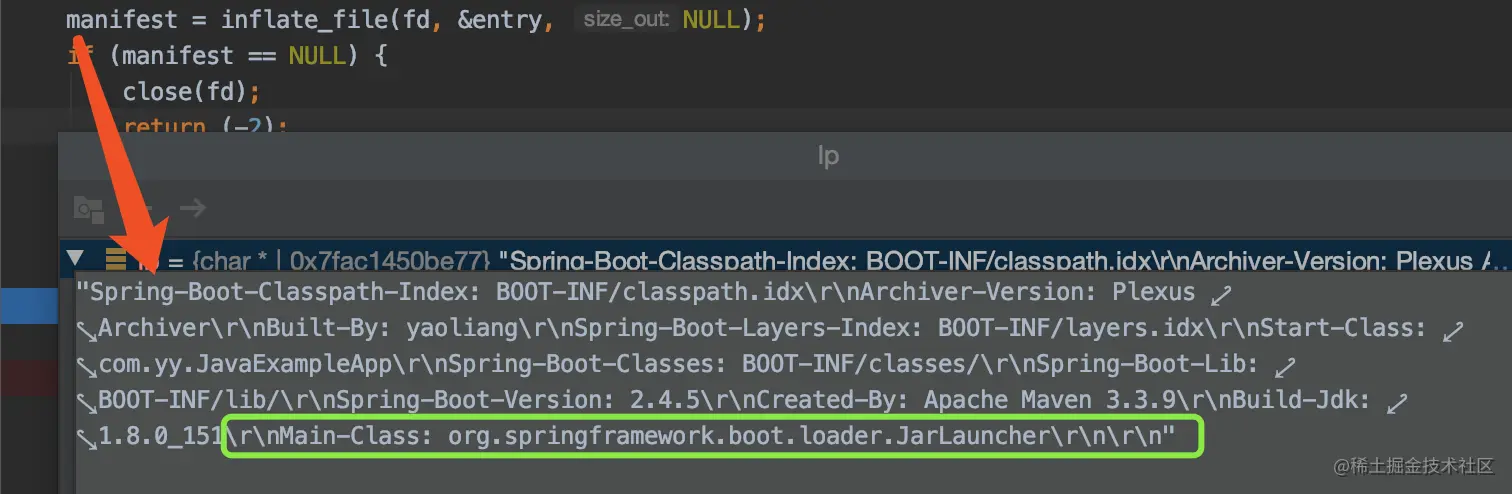Click the lp variable type icon
This screenshot has height=494, width=1512.
(x=116, y=260)
